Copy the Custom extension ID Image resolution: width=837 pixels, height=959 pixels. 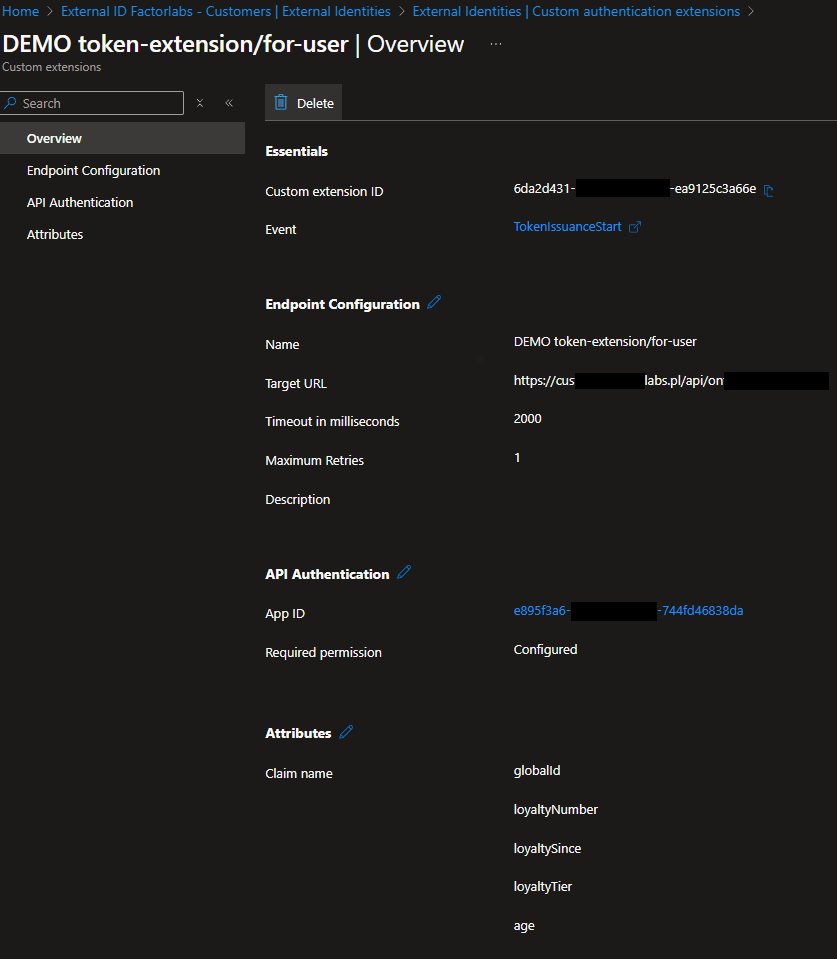tap(768, 190)
